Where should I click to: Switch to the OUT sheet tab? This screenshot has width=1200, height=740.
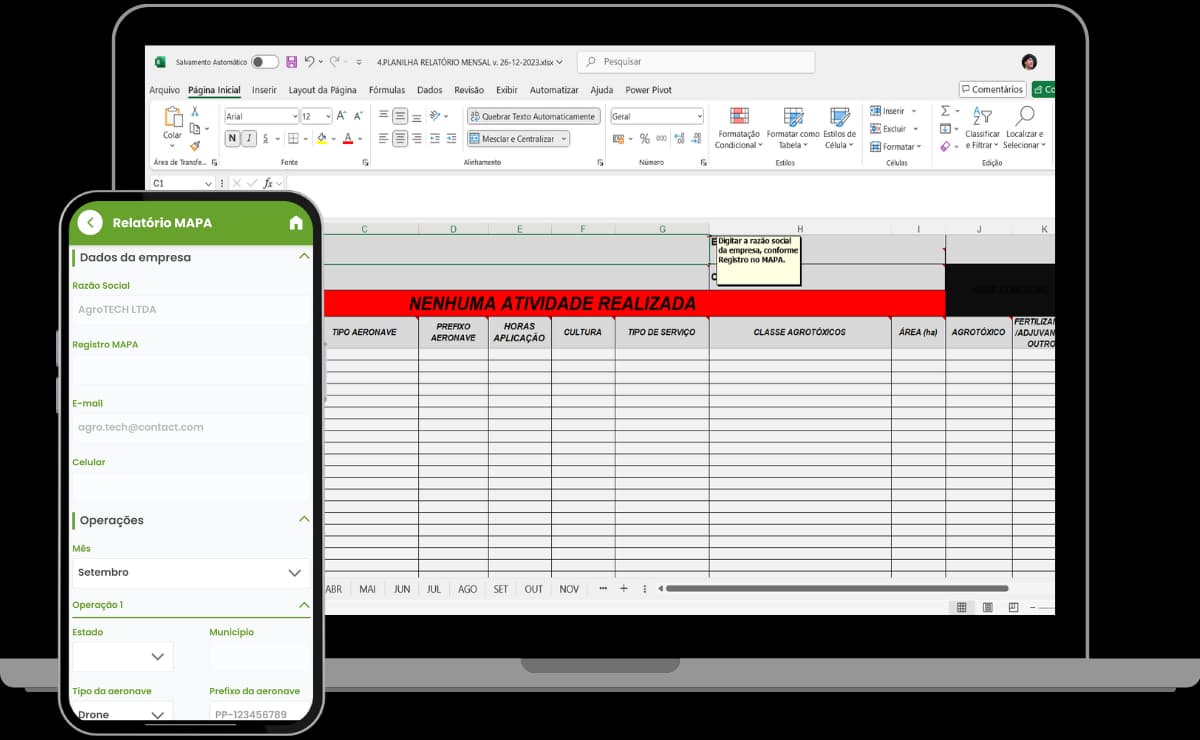pyautogui.click(x=533, y=589)
